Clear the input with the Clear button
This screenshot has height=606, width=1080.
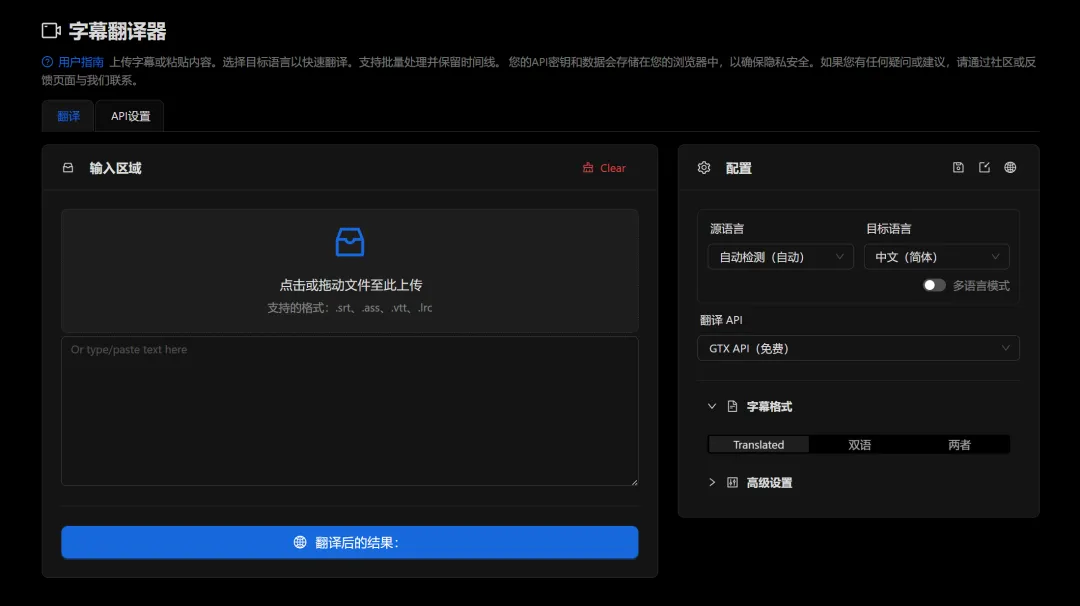604,168
